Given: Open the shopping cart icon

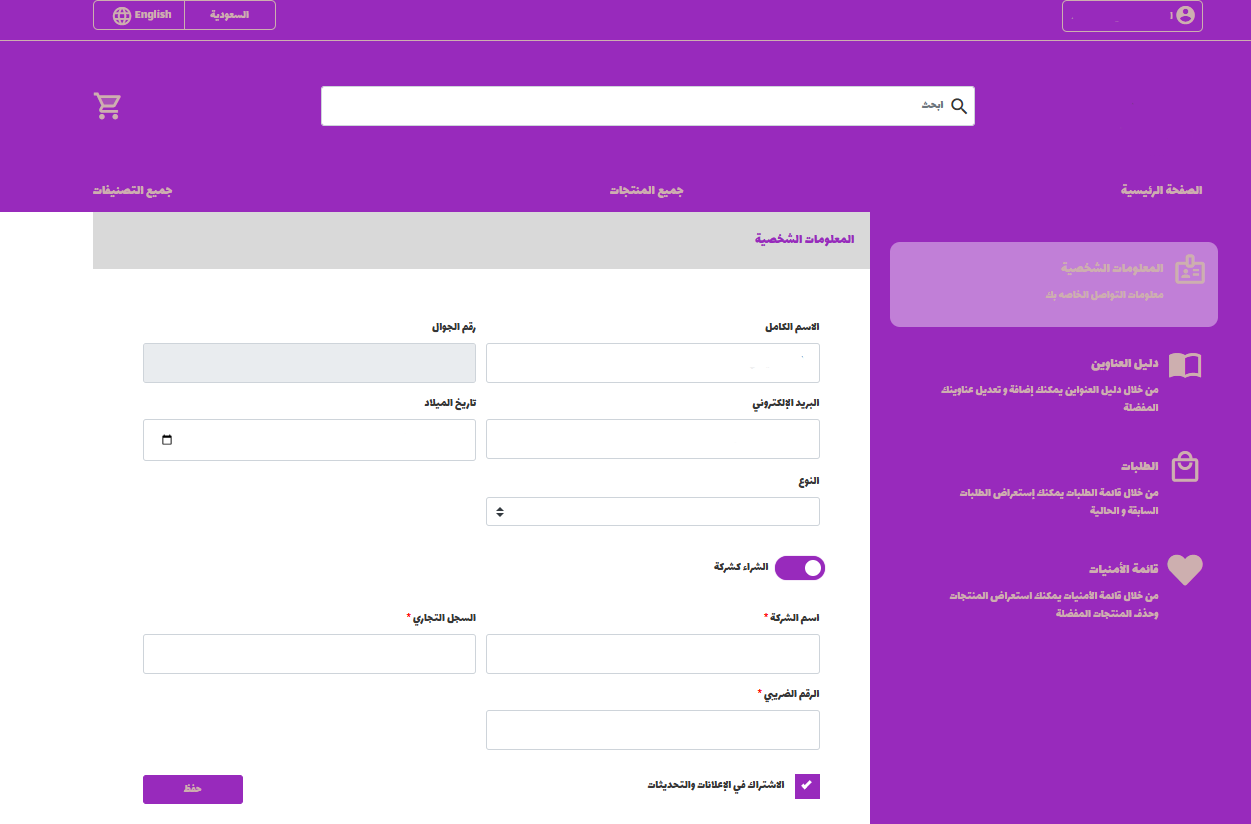Looking at the screenshot, I should (107, 106).
